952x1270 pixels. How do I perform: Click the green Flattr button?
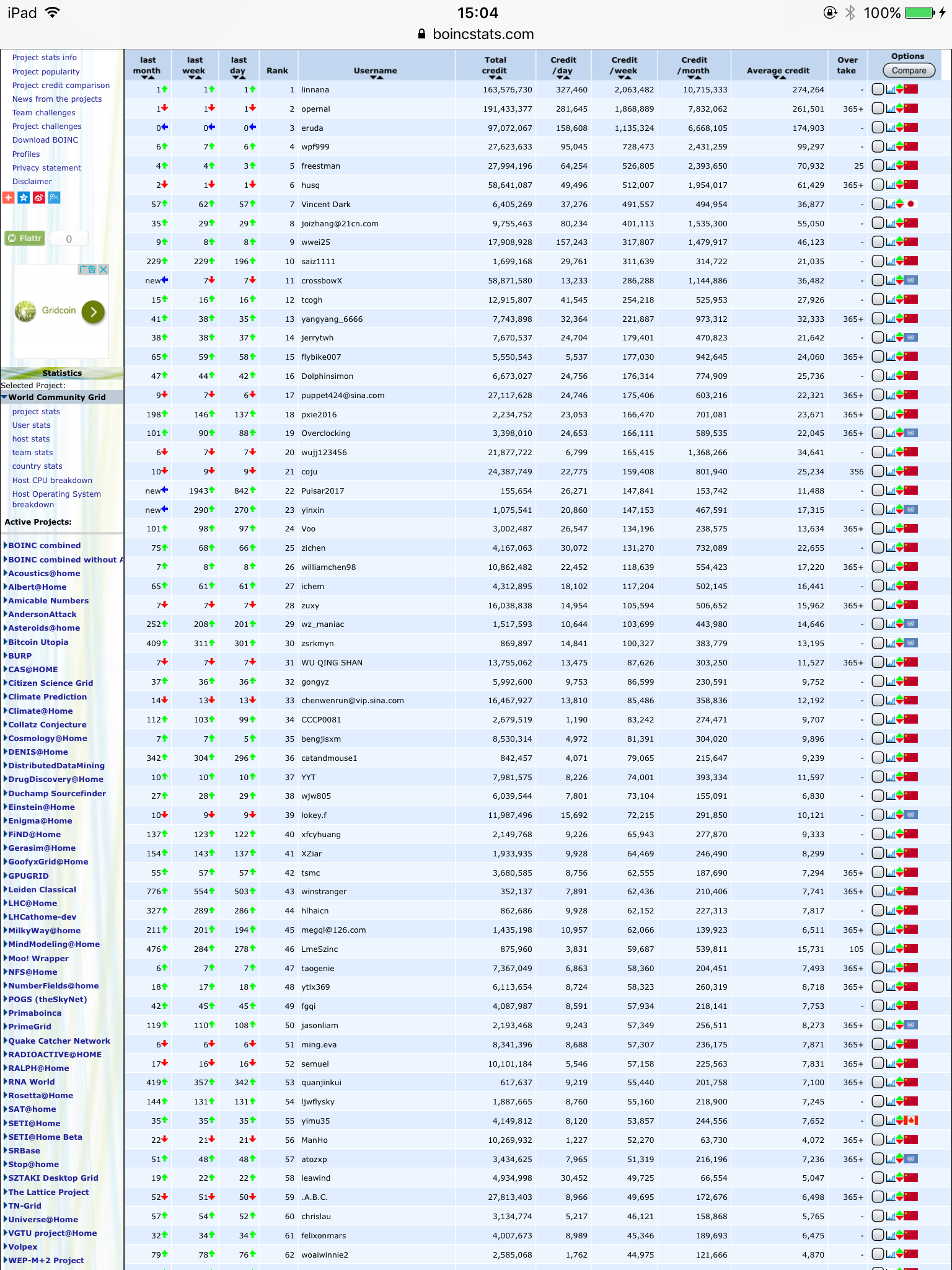point(25,238)
